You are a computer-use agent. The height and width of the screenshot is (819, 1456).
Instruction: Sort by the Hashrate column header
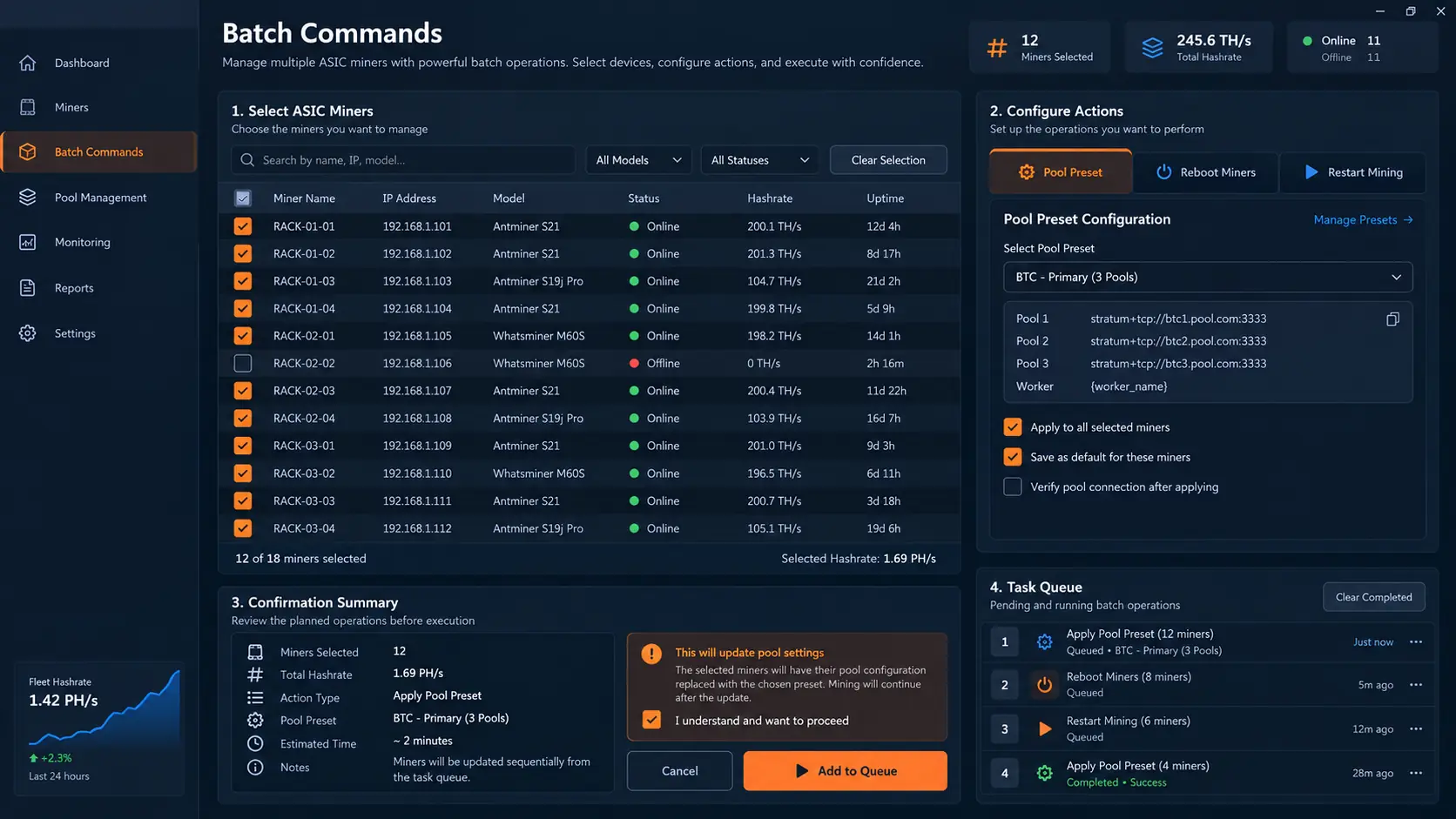pos(770,198)
